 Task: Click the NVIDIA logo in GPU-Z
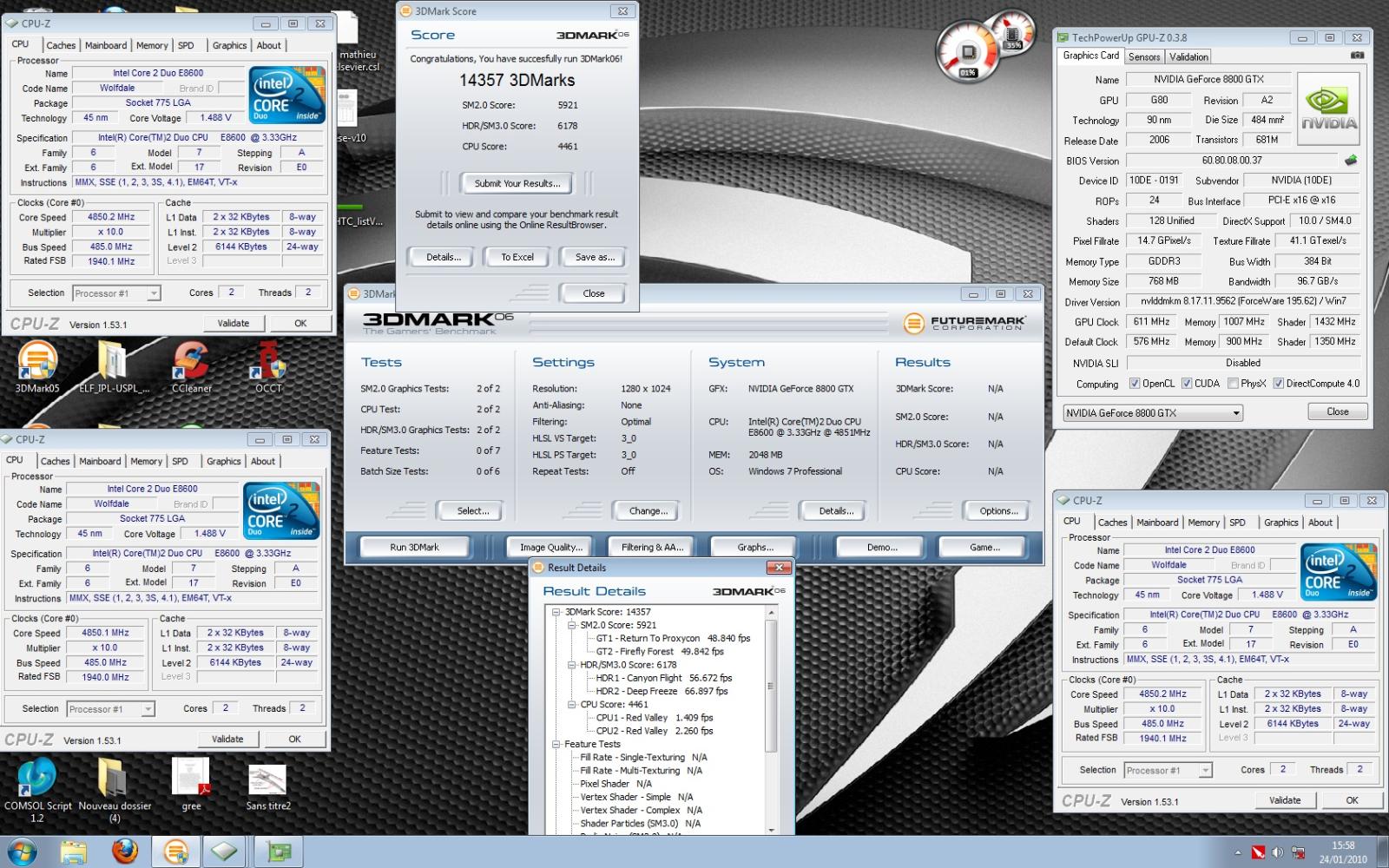coord(1328,108)
